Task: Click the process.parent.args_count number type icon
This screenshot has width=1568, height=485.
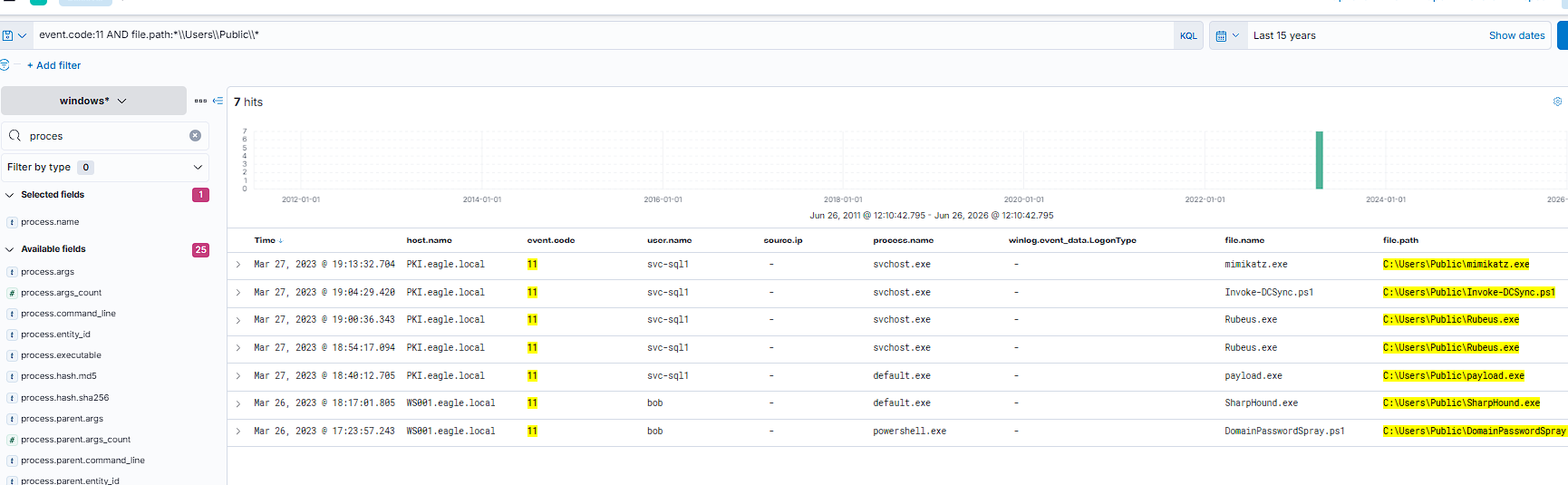Action: pyautogui.click(x=12, y=440)
